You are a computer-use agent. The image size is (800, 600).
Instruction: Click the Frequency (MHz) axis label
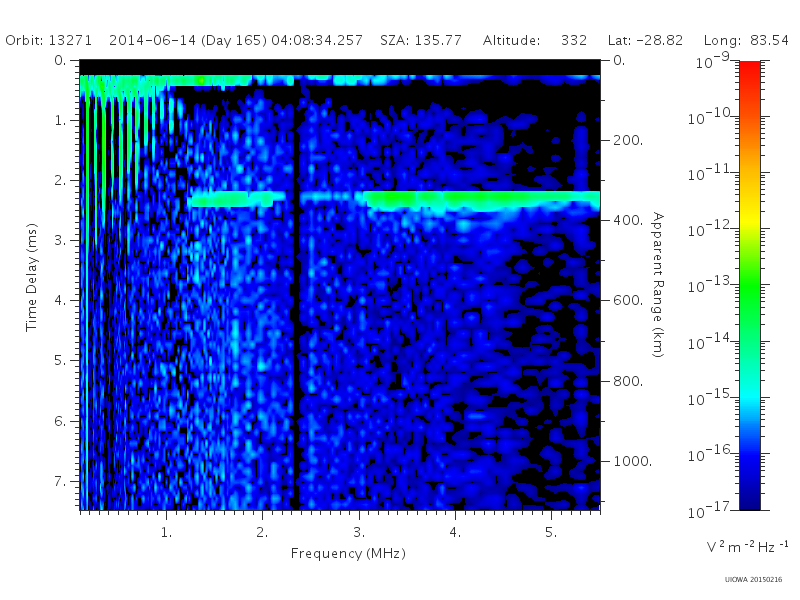pos(348,554)
